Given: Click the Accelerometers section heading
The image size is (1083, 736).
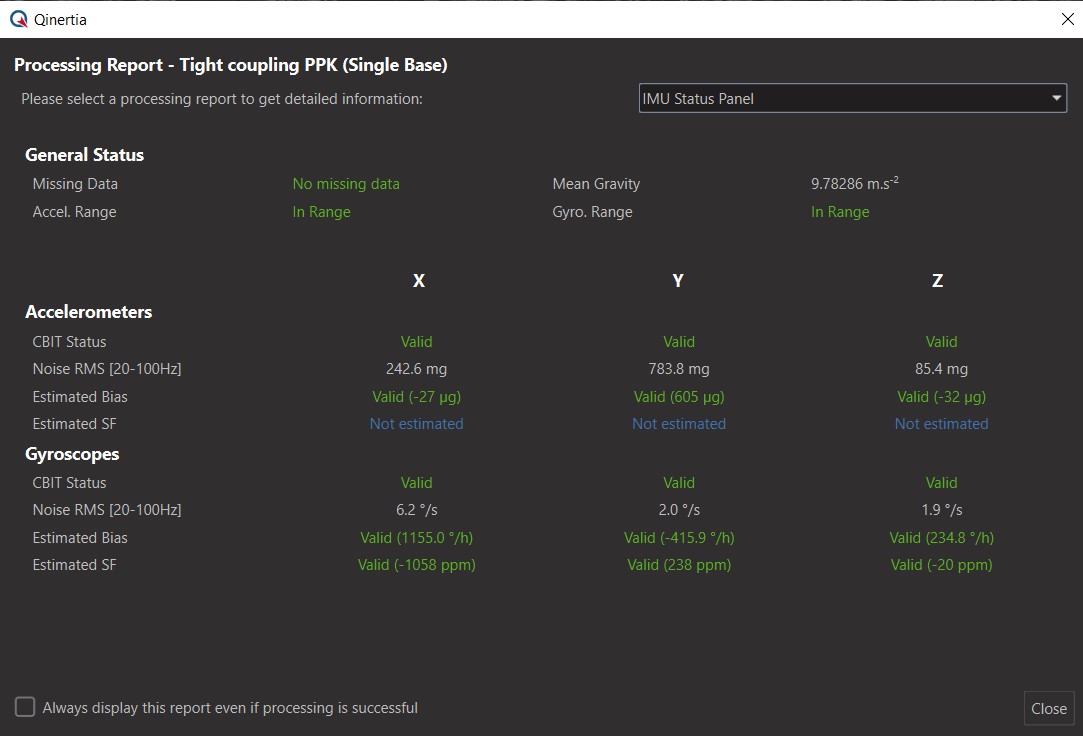Looking at the screenshot, I should [x=88, y=312].
